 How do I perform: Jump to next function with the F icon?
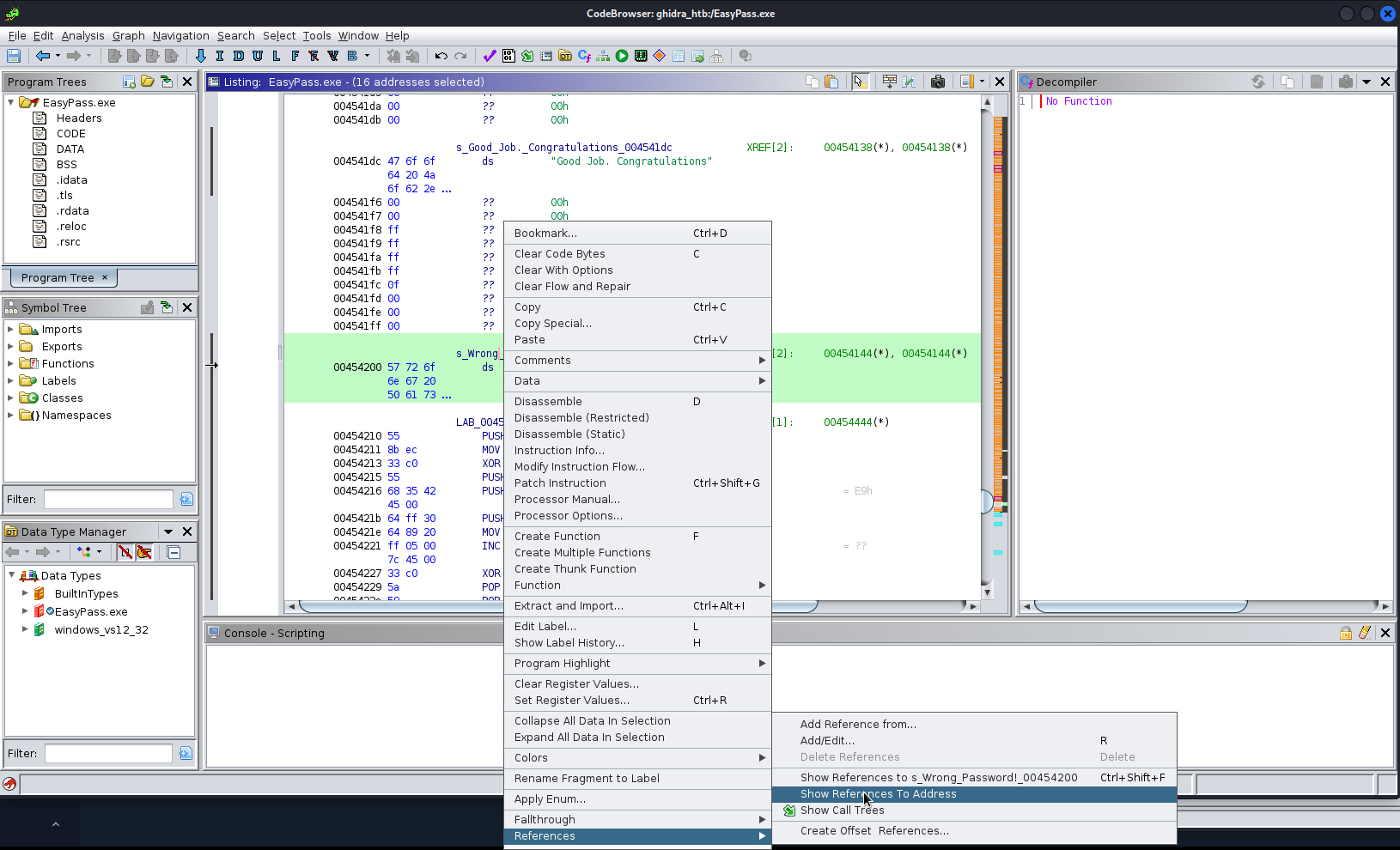(x=295, y=56)
